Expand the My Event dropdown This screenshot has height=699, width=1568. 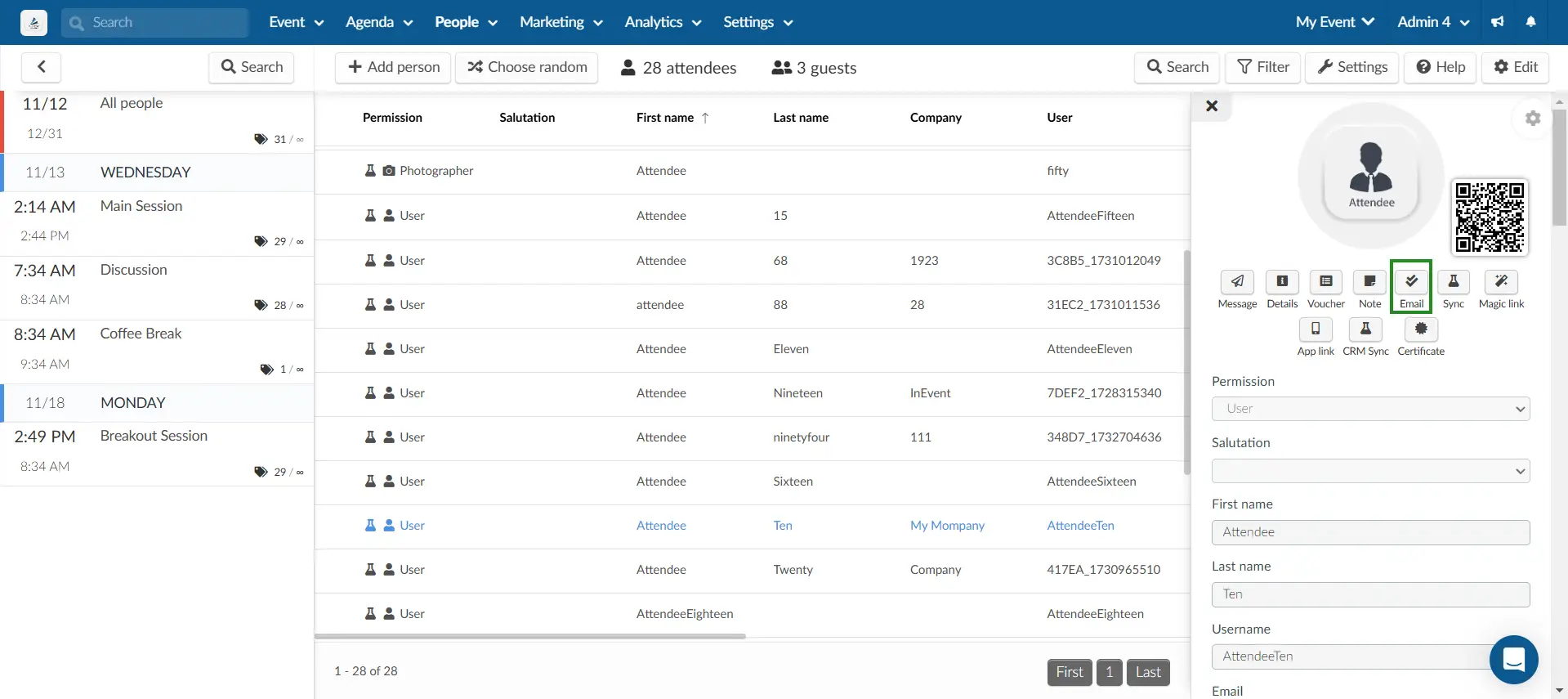pos(1334,22)
